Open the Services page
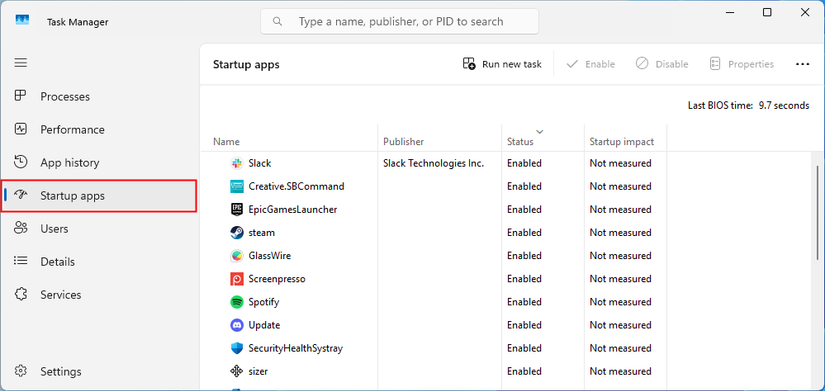The image size is (825, 391). (x=99, y=295)
